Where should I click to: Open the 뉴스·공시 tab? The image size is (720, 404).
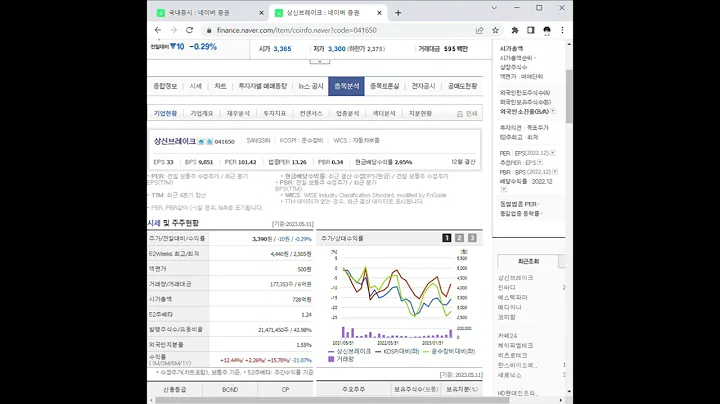coord(311,86)
